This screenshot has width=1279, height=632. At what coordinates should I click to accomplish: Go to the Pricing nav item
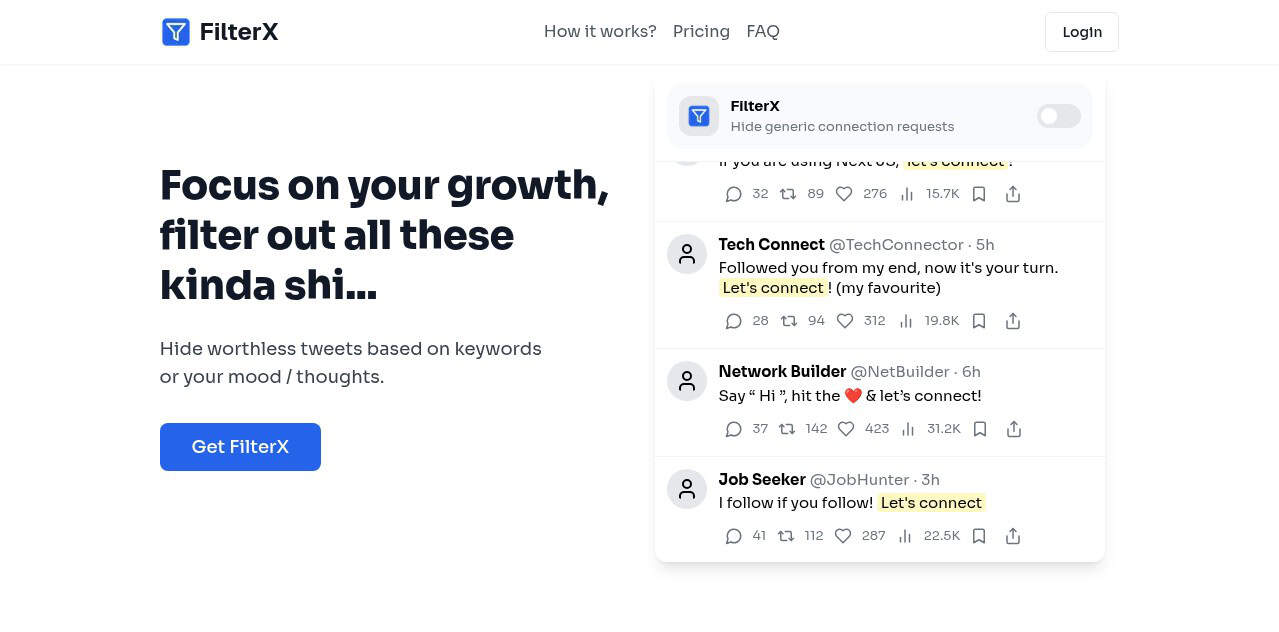point(701,32)
